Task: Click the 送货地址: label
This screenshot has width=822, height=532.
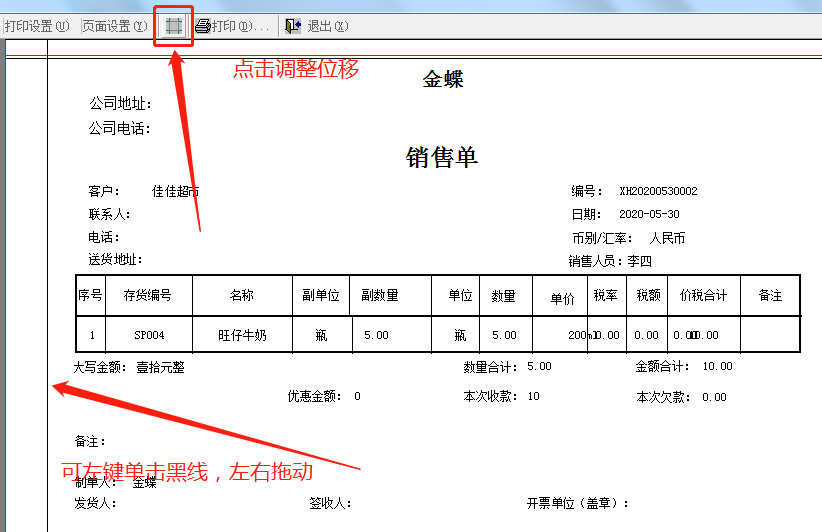Action: click(x=115, y=259)
